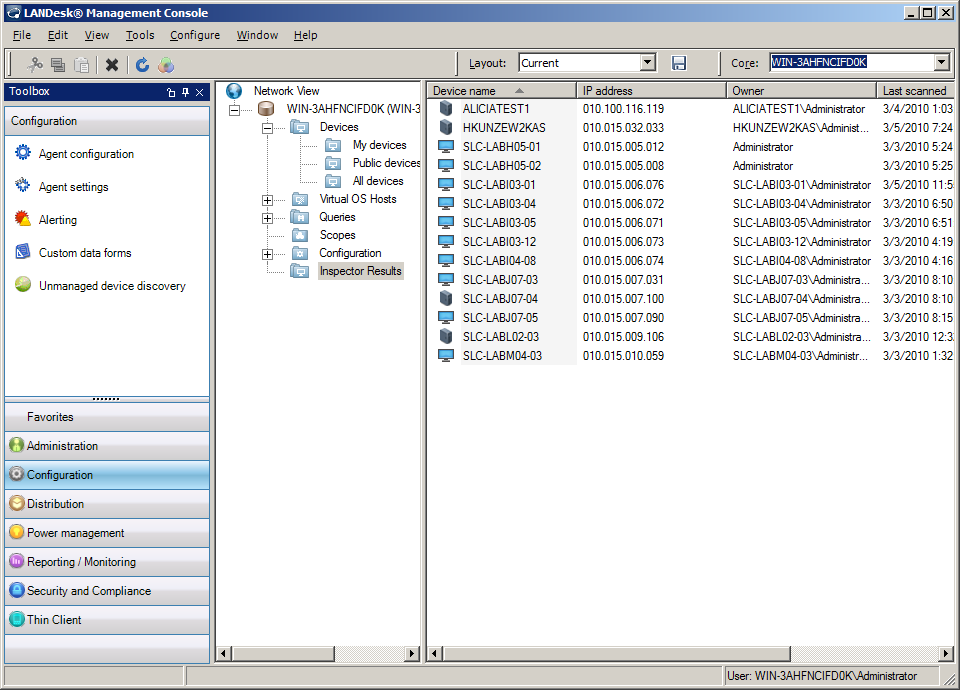Click the Inspector Results folder icon
Viewport: 960px width, 690px height.
[x=299, y=271]
